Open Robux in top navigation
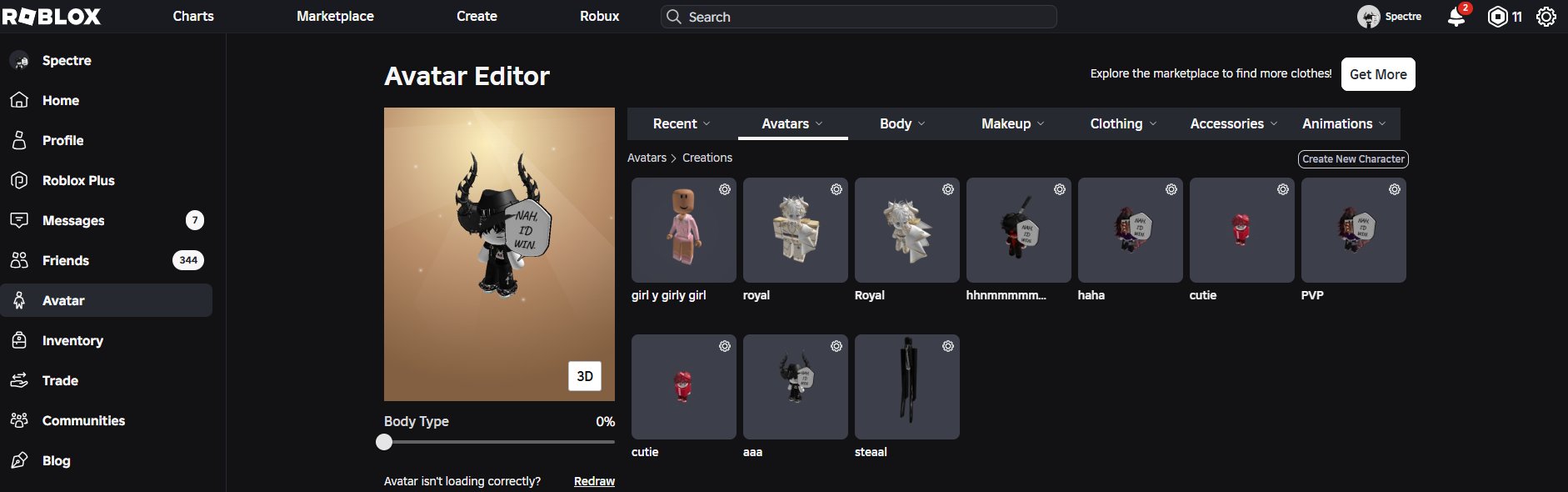1568x492 pixels. (x=599, y=16)
